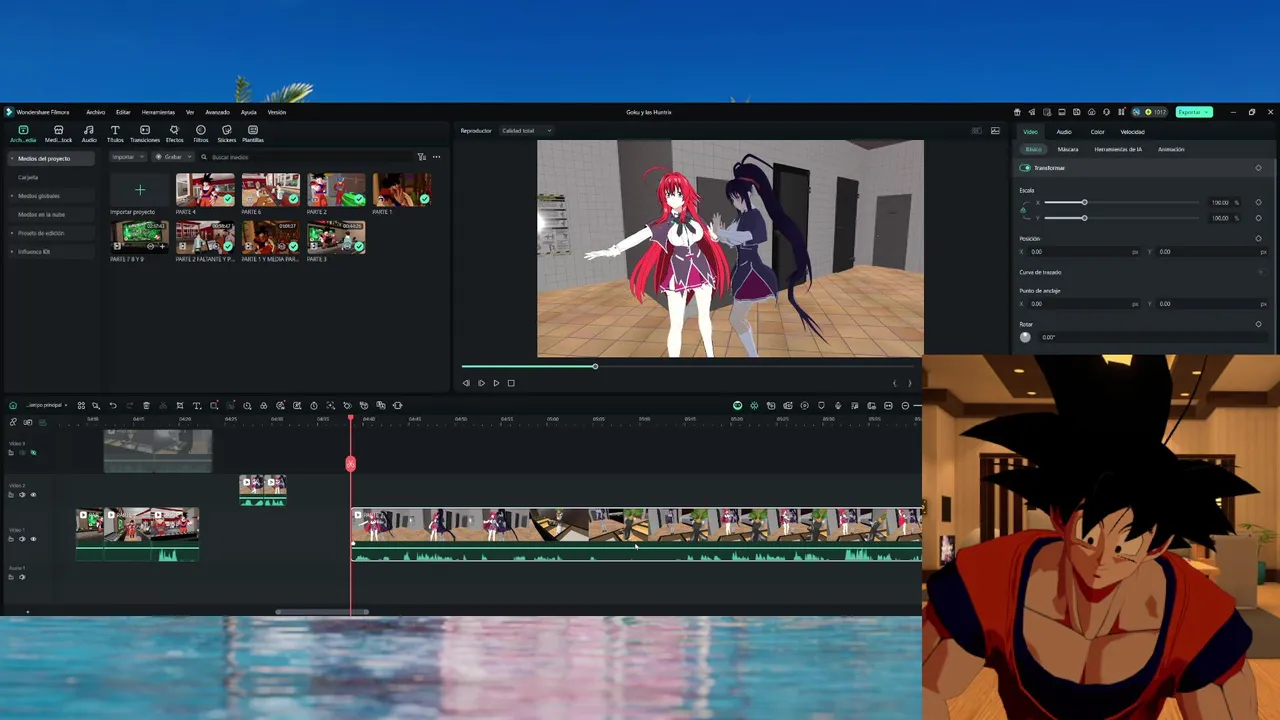1280x720 pixels.
Task: Open the media panel more options menu
Action: point(436,157)
